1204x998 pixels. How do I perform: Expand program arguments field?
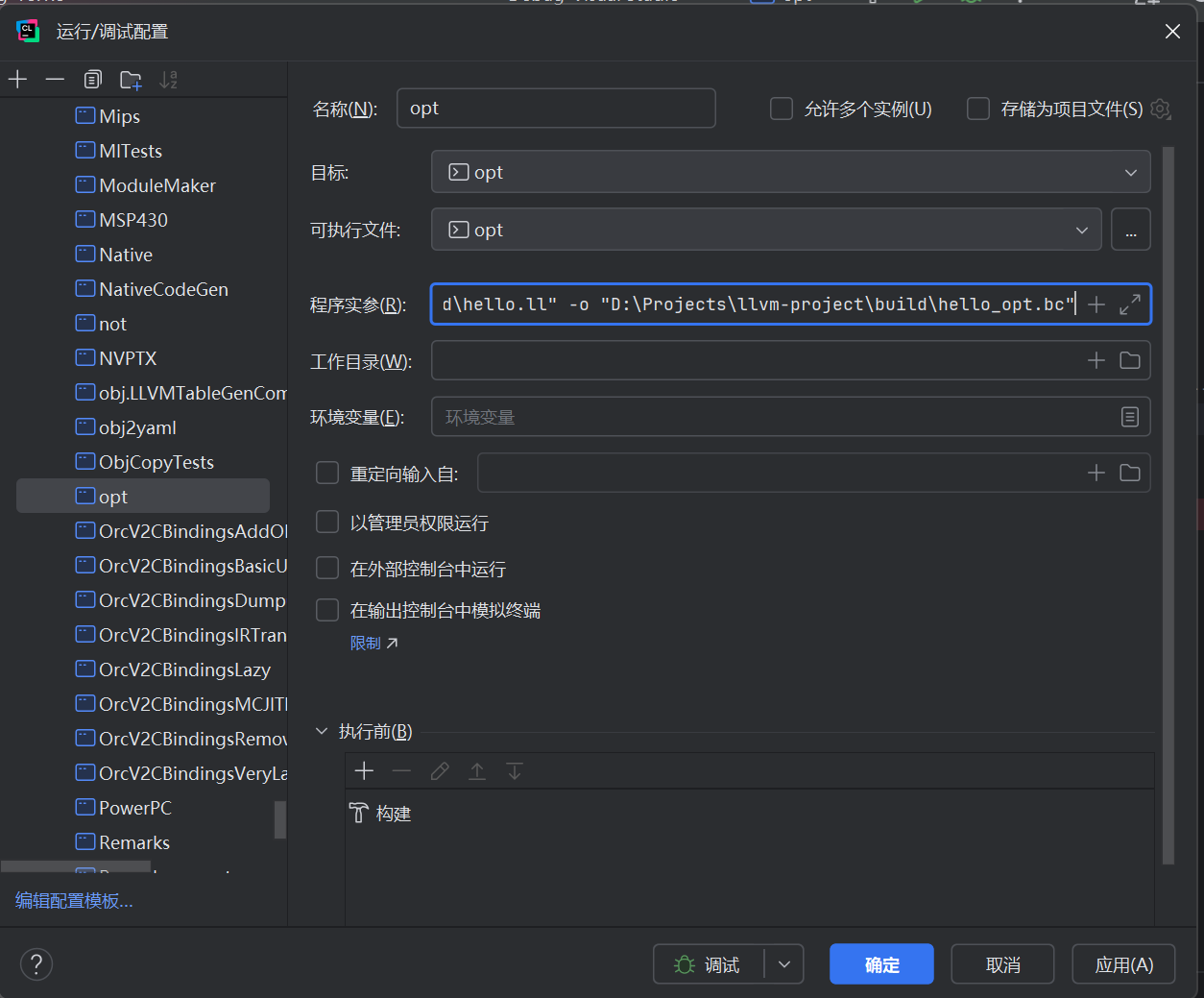coord(1130,304)
